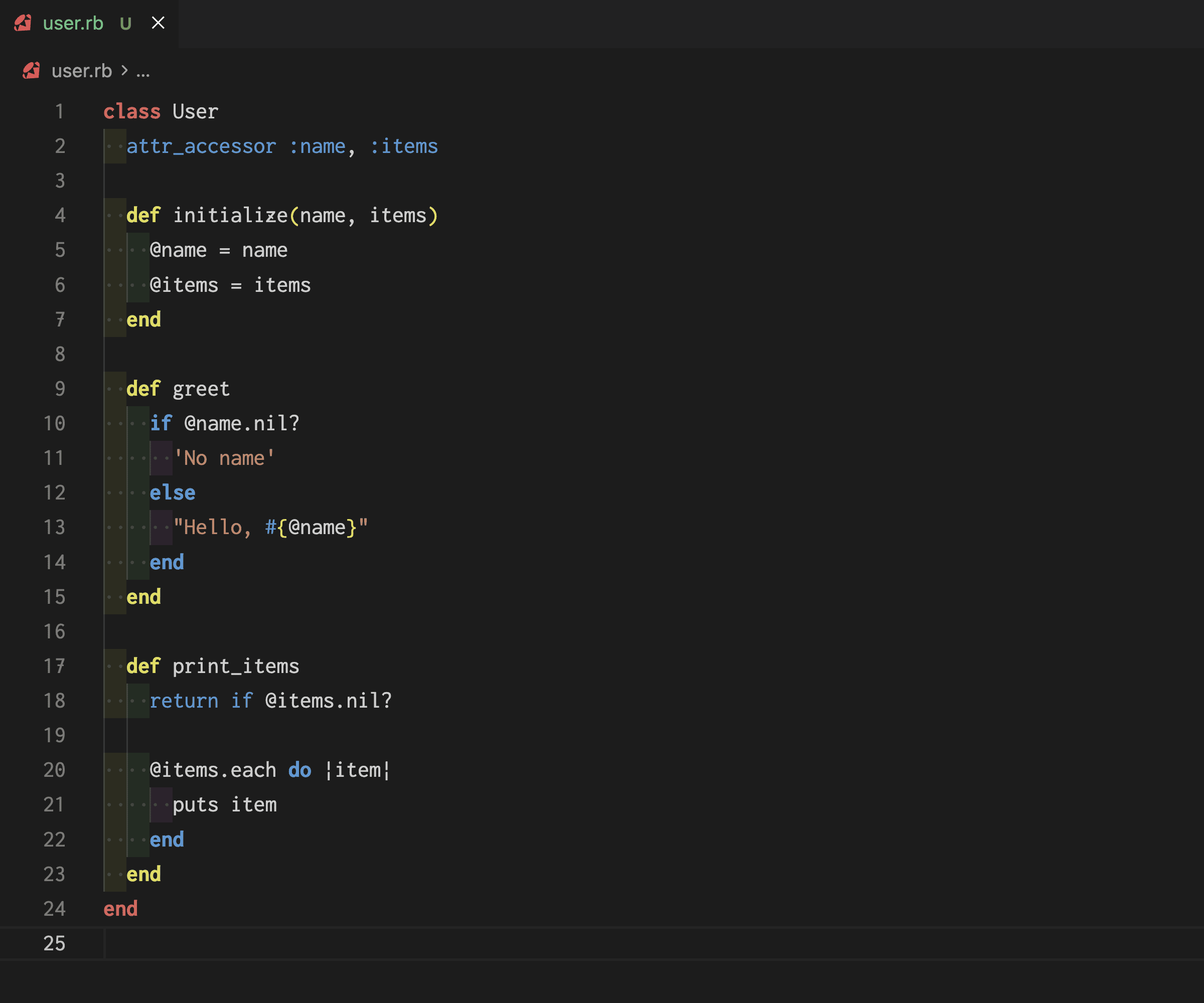Click the 'No name' string literal
Viewport: 1204px width, 1003px height.
click(224, 458)
